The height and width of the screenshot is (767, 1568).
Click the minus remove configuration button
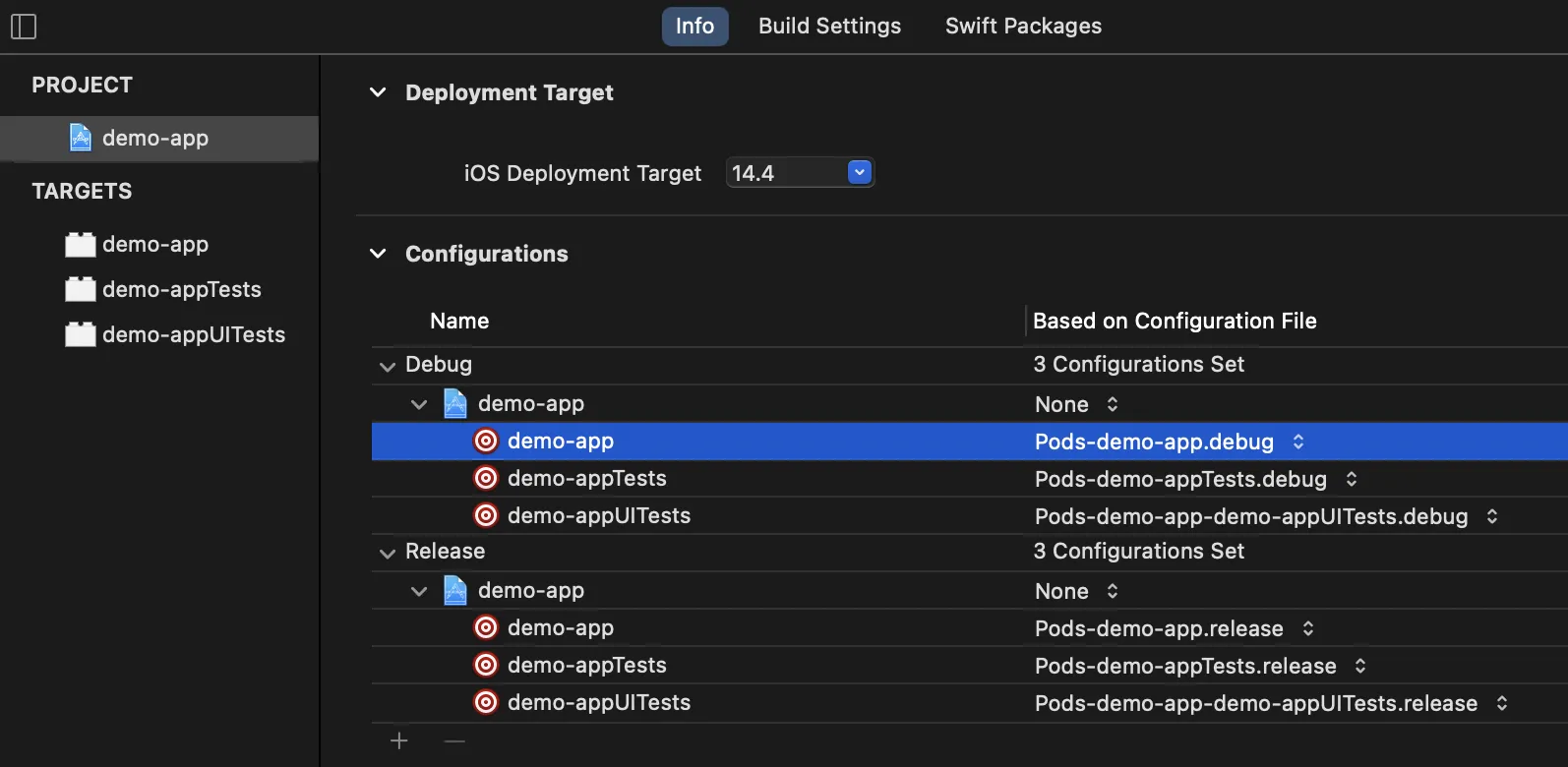453,740
